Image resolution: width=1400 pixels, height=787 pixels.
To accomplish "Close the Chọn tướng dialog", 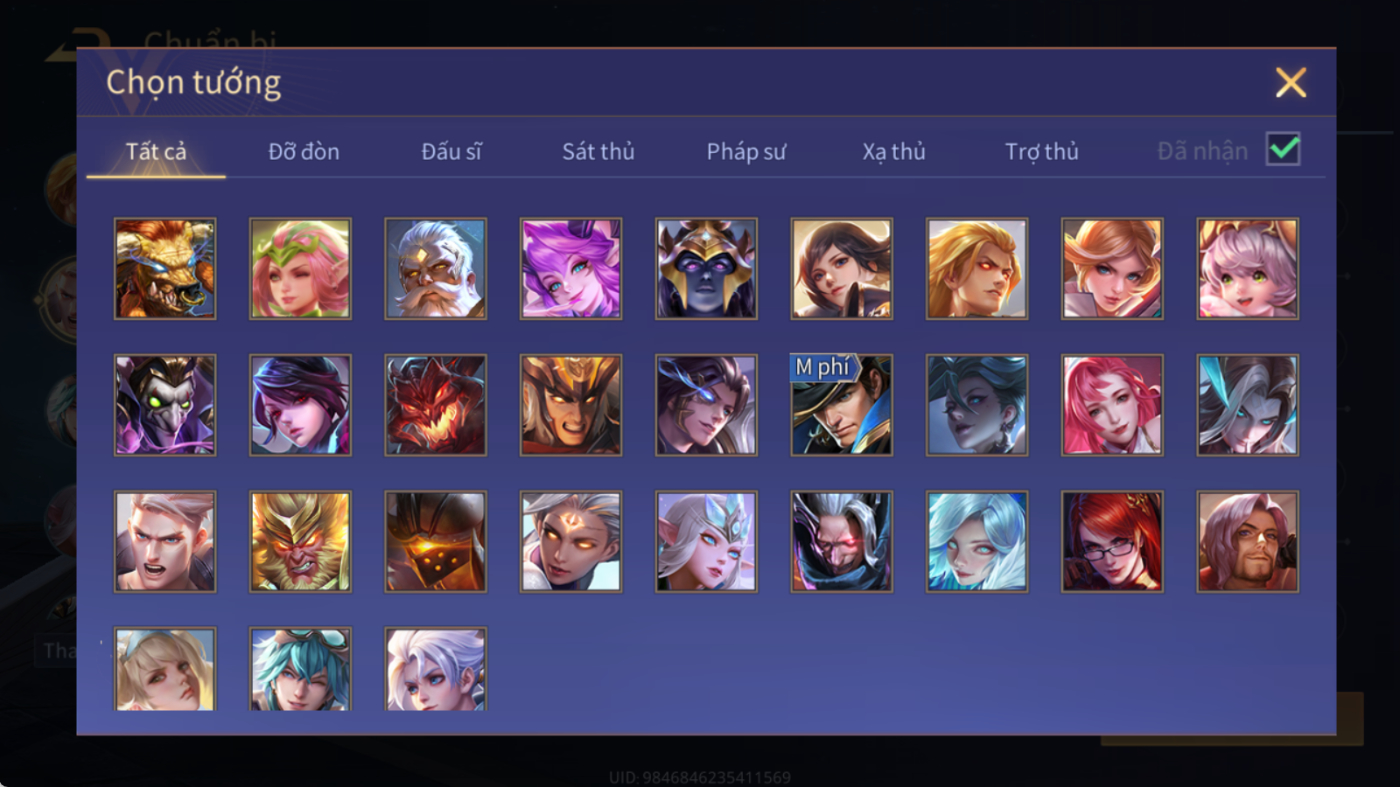I will 1291,82.
